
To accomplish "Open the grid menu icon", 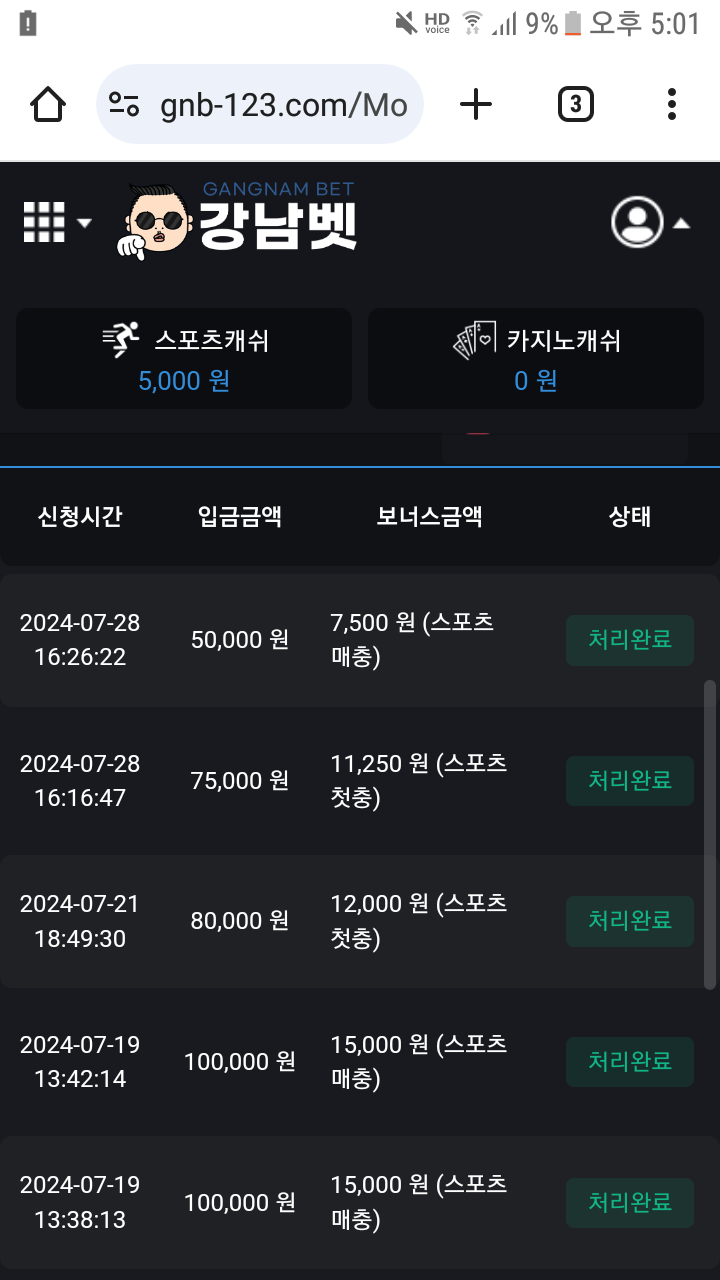I will [x=44, y=222].
